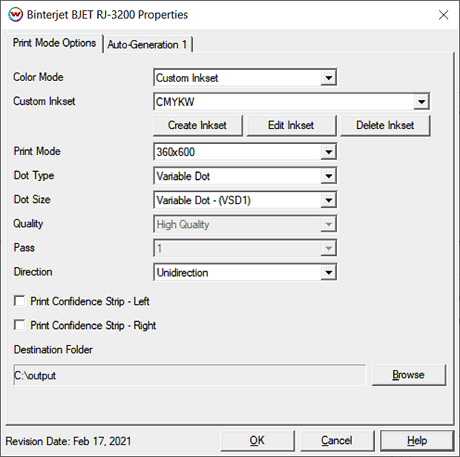Viewport: 460px width, 457px height.
Task: Click the Edit Inkset button
Action: (x=291, y=125)
